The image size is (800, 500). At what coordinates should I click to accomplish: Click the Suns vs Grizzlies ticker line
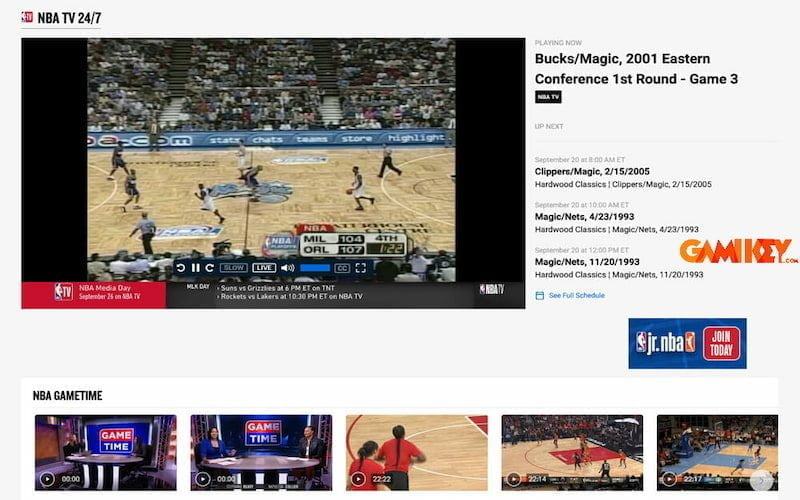278,288
